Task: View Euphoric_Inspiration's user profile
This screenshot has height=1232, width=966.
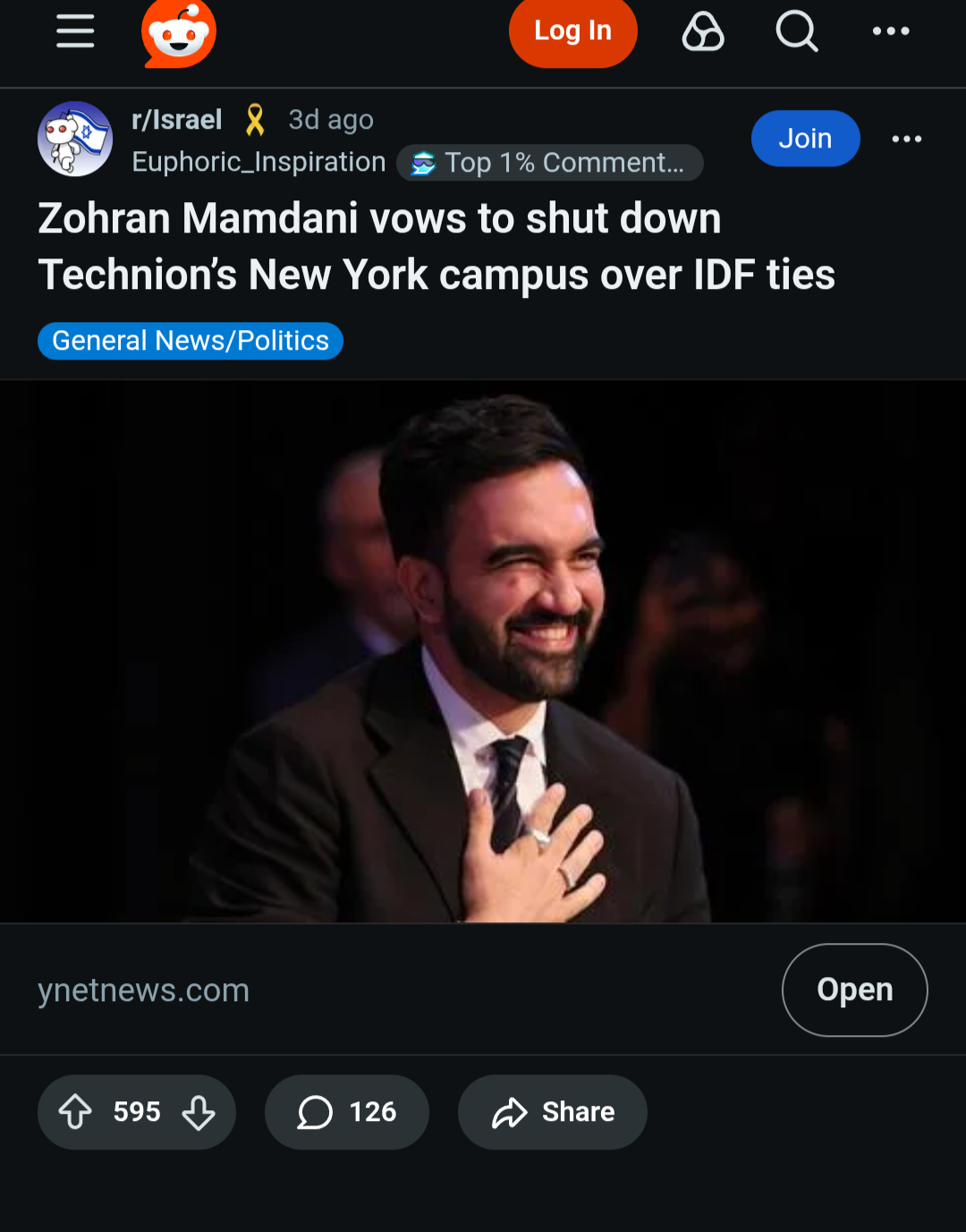Action: coord(258,162)
